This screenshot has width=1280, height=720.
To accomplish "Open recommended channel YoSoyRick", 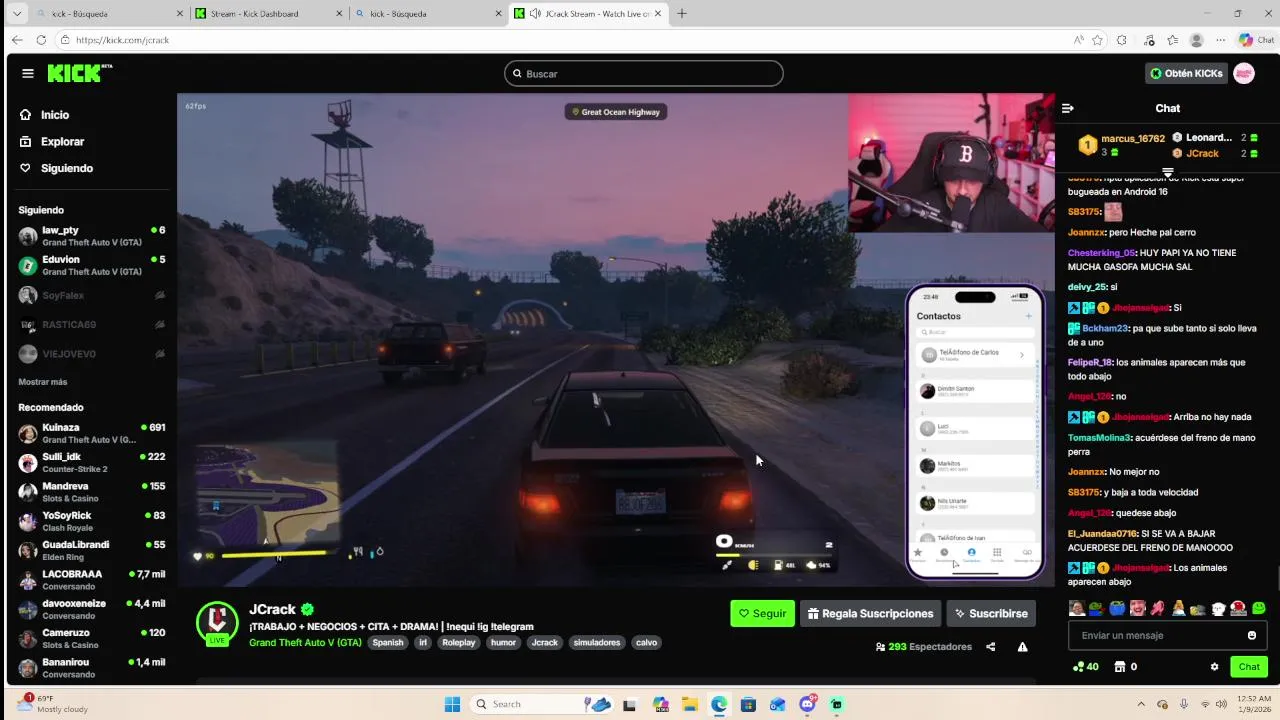I will coord(92,521).
